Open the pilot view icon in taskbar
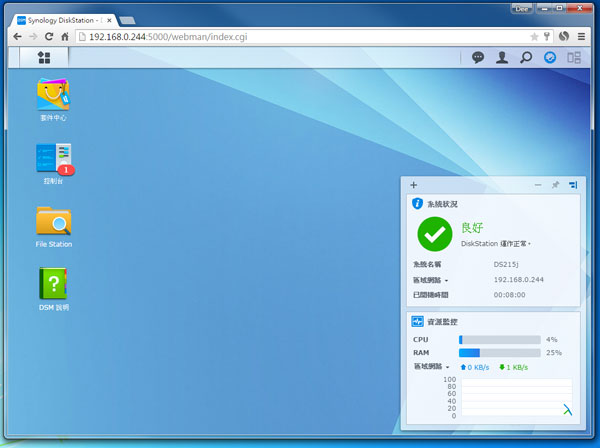 (574, 58)
